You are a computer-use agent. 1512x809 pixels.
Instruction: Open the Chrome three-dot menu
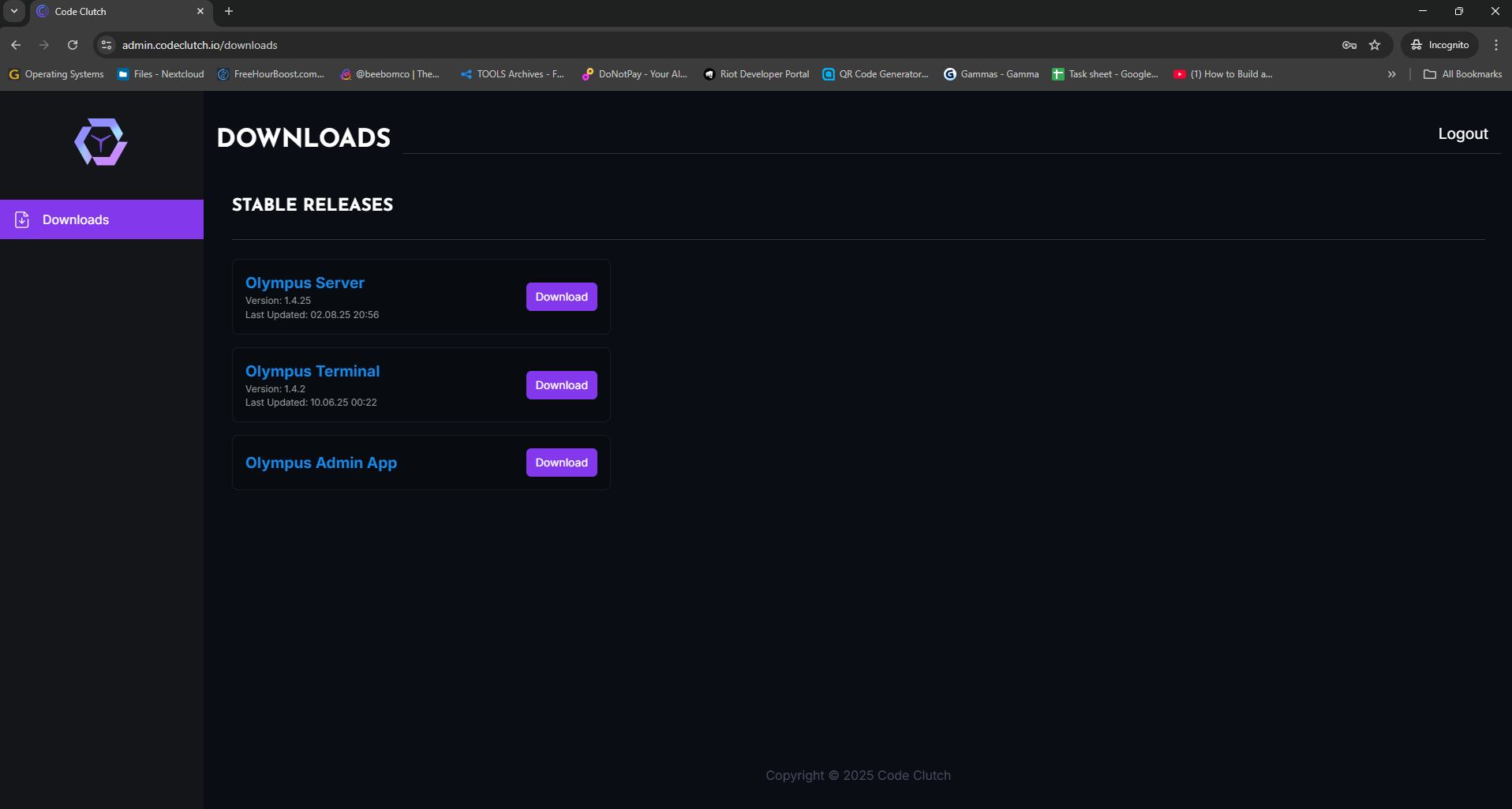click(x=1496, y=45)
